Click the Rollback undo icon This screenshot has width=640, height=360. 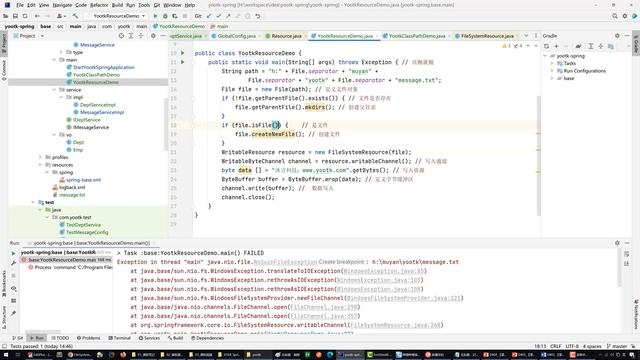tap(258, 16)
